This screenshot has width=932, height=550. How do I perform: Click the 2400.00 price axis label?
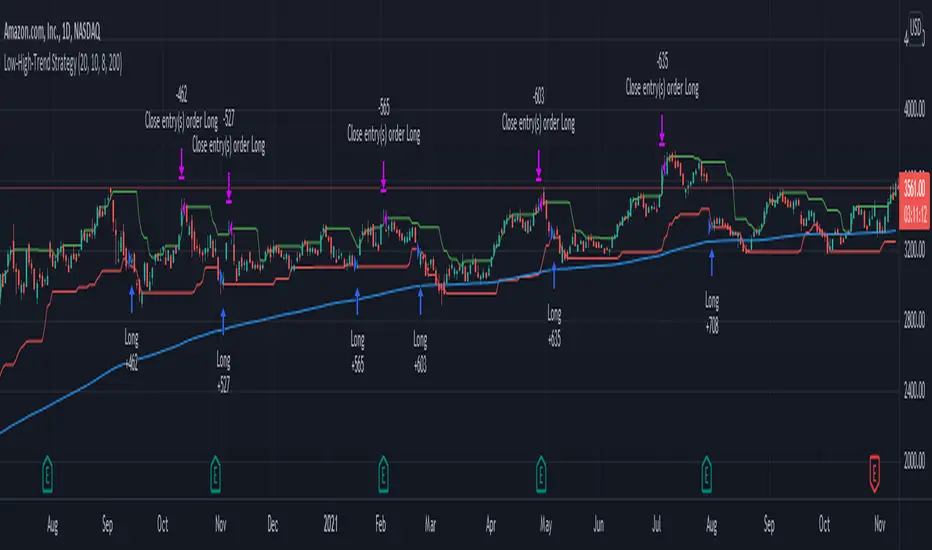coord(914,391)
